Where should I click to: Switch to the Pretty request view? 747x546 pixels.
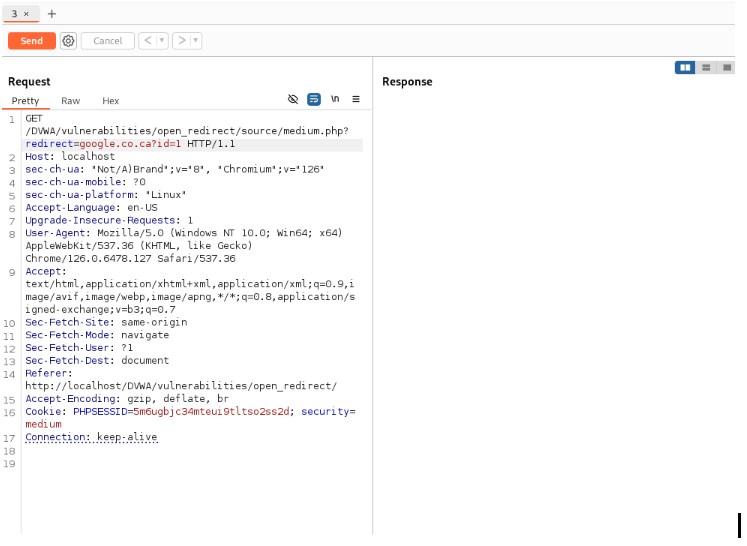[x=25, y=101]
